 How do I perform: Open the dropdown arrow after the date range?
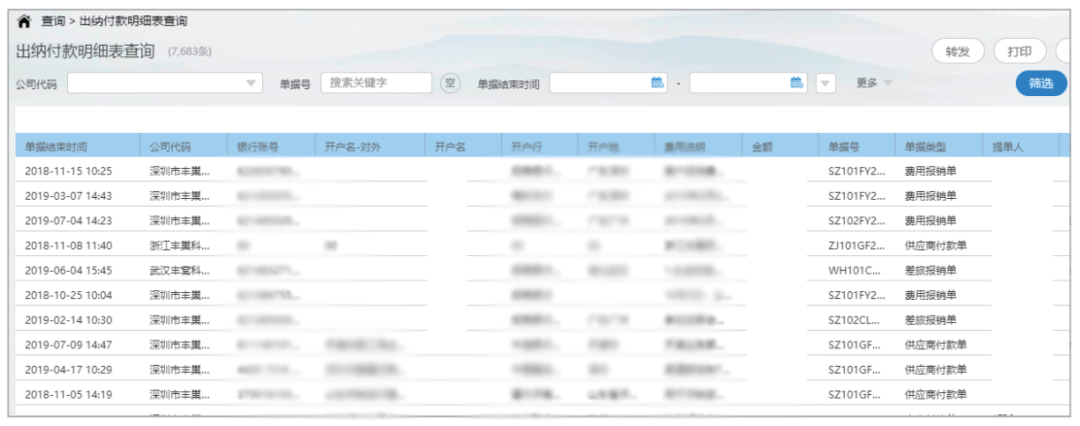click(826, 84)
